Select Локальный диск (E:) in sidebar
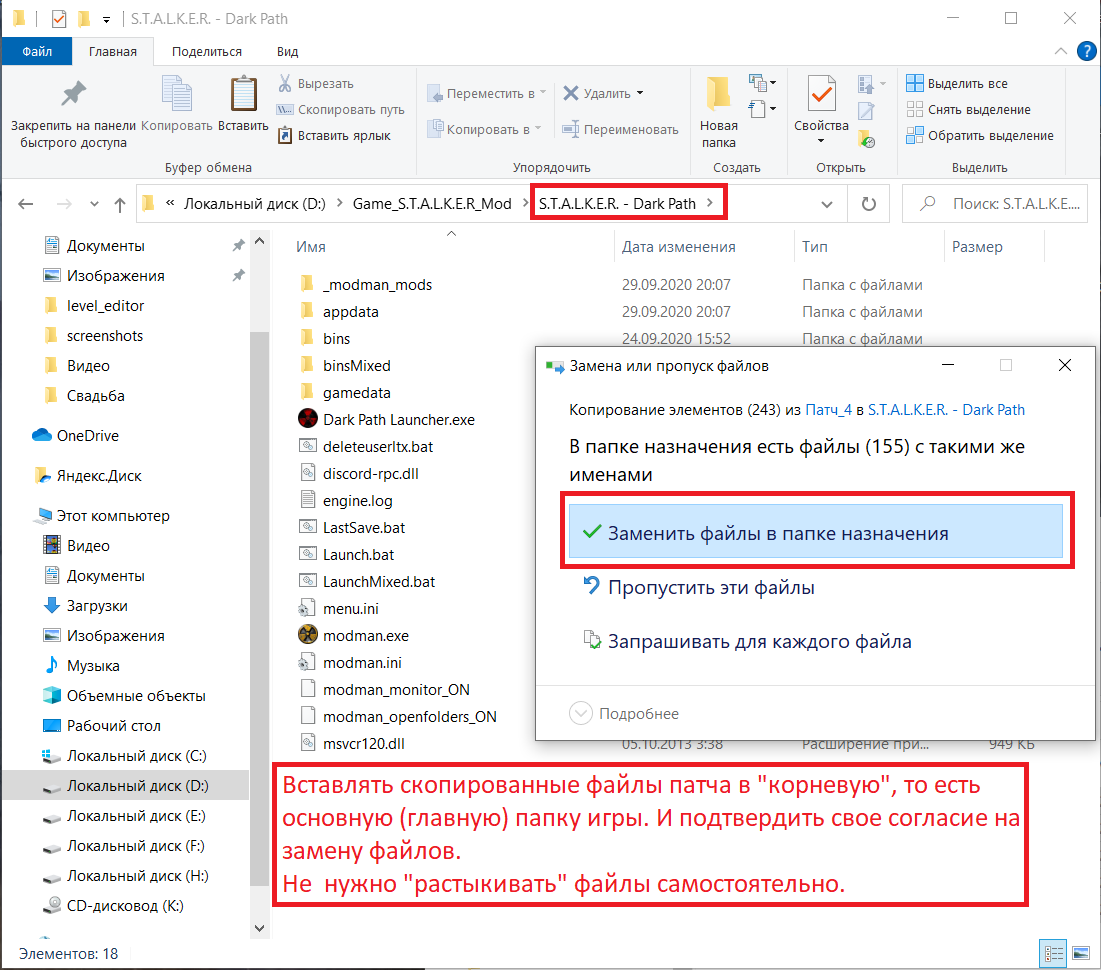1101x970 pixels. (x=124, y=815)
